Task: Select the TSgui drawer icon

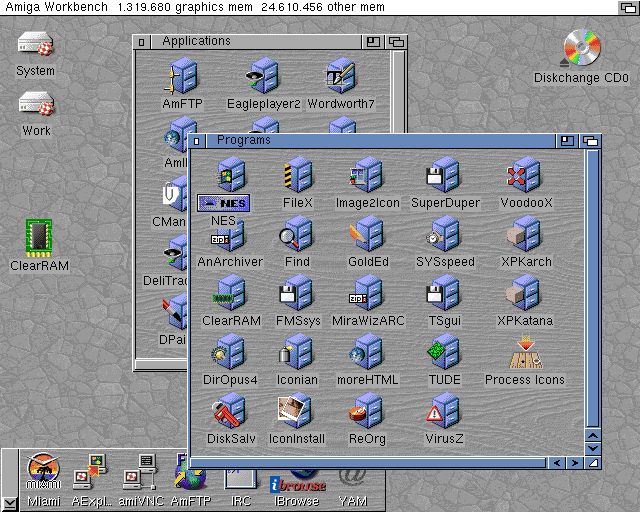Action: coord(444,293)
